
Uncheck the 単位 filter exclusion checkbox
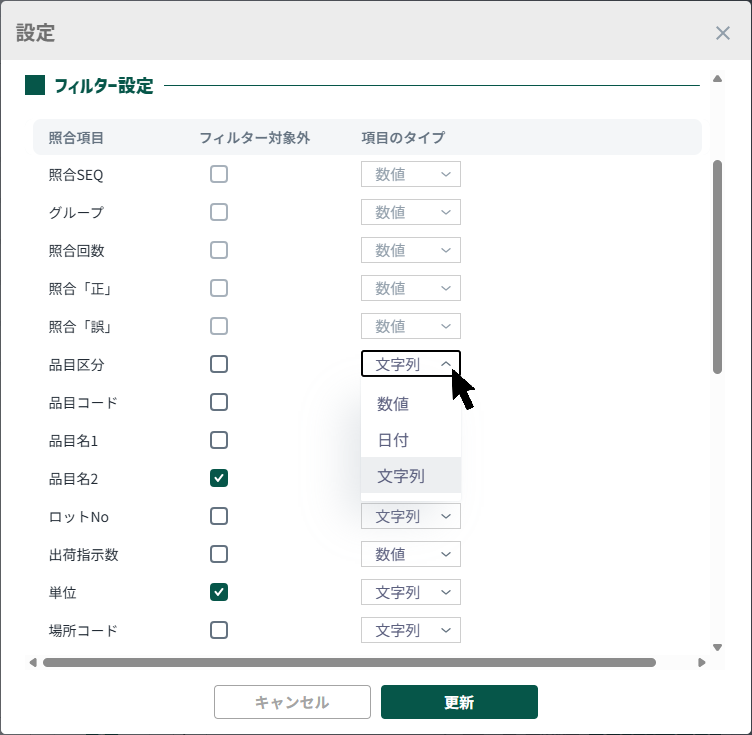point(219,592)
